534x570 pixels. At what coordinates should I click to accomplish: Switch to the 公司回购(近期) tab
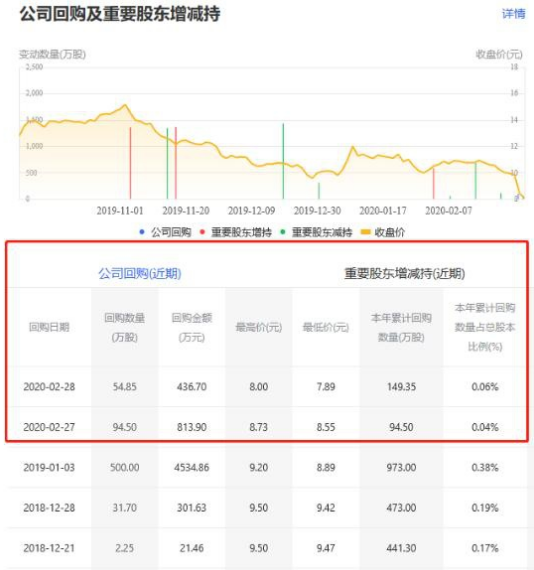click(140, 273)
